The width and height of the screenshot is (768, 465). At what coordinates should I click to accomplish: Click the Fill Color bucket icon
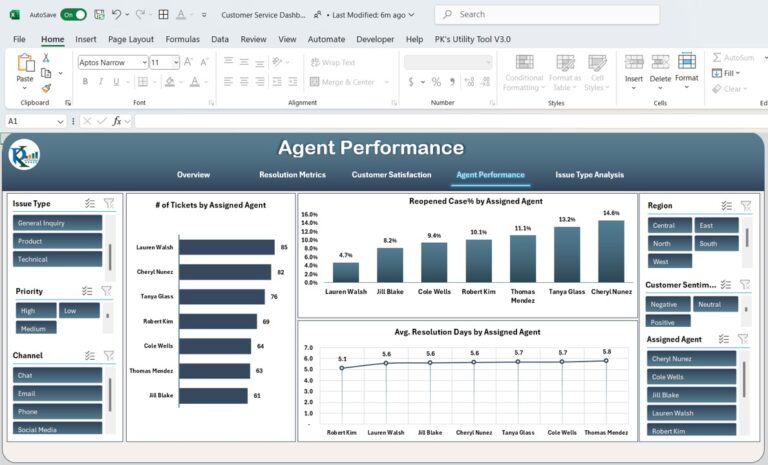pyautogui.click(x=169, y=82)
